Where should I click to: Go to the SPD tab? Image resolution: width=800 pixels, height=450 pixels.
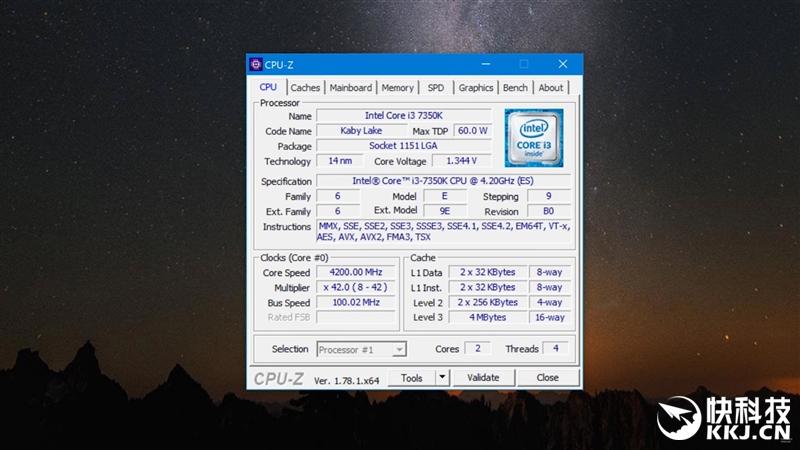pyautogui.click(x=436, y=88)
